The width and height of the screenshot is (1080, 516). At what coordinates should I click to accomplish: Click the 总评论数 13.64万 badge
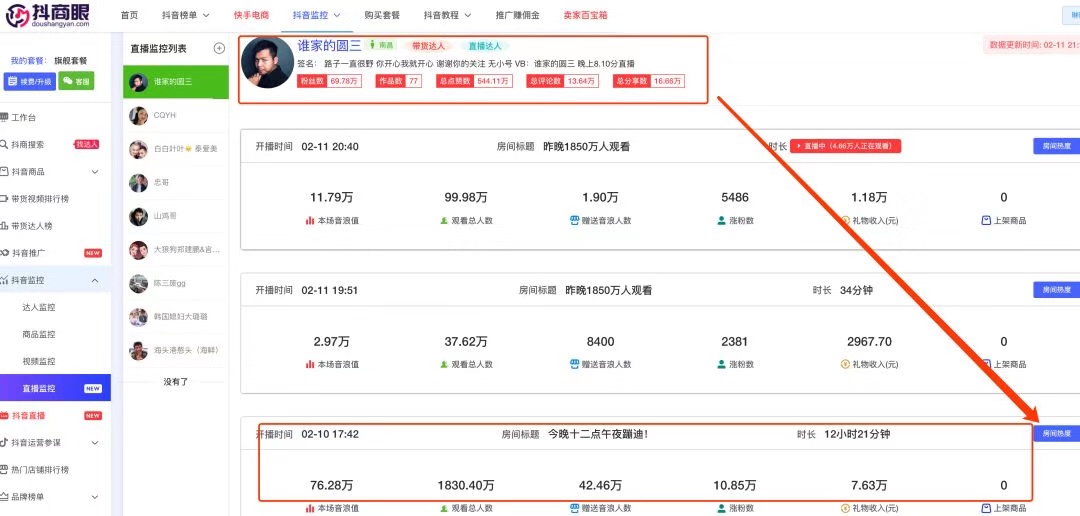562,81
